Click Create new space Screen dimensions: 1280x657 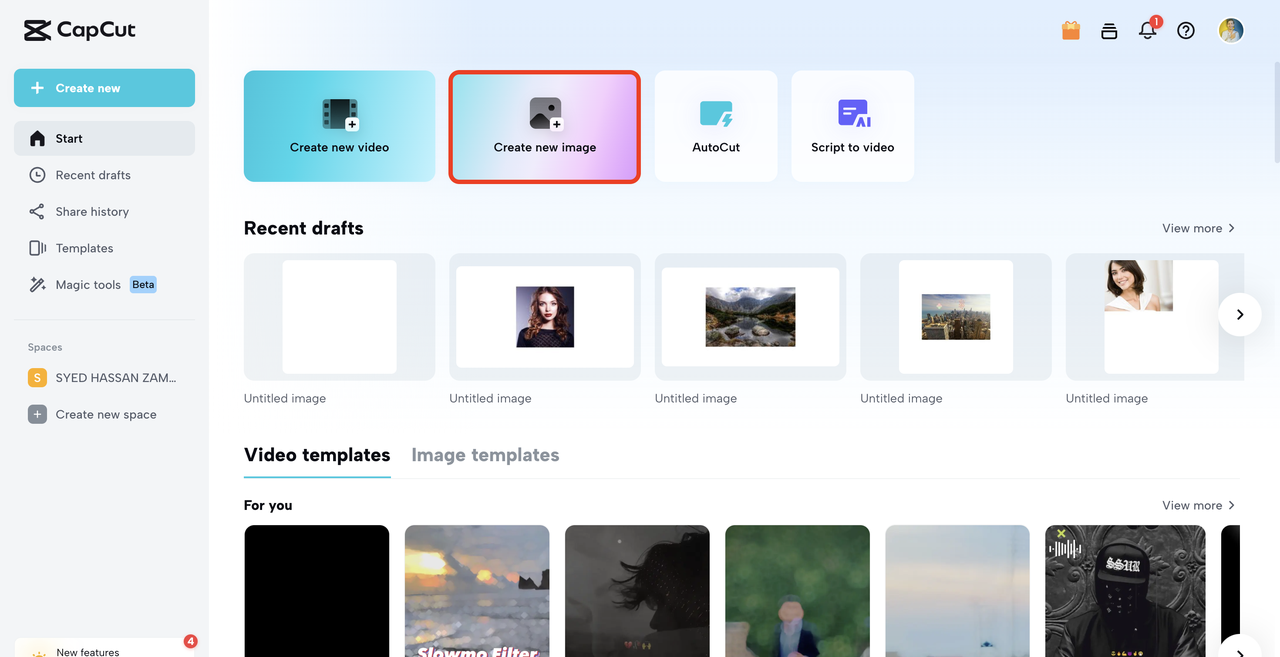click(x=104, y=414)
